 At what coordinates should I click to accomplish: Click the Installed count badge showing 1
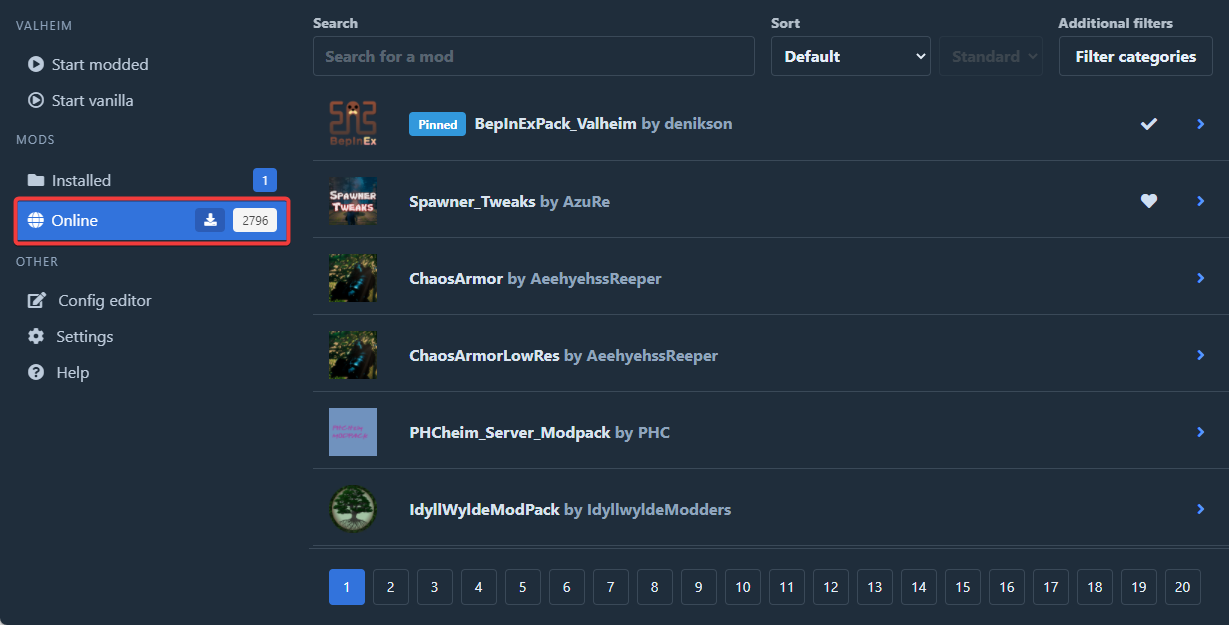[x=265, y=180]
